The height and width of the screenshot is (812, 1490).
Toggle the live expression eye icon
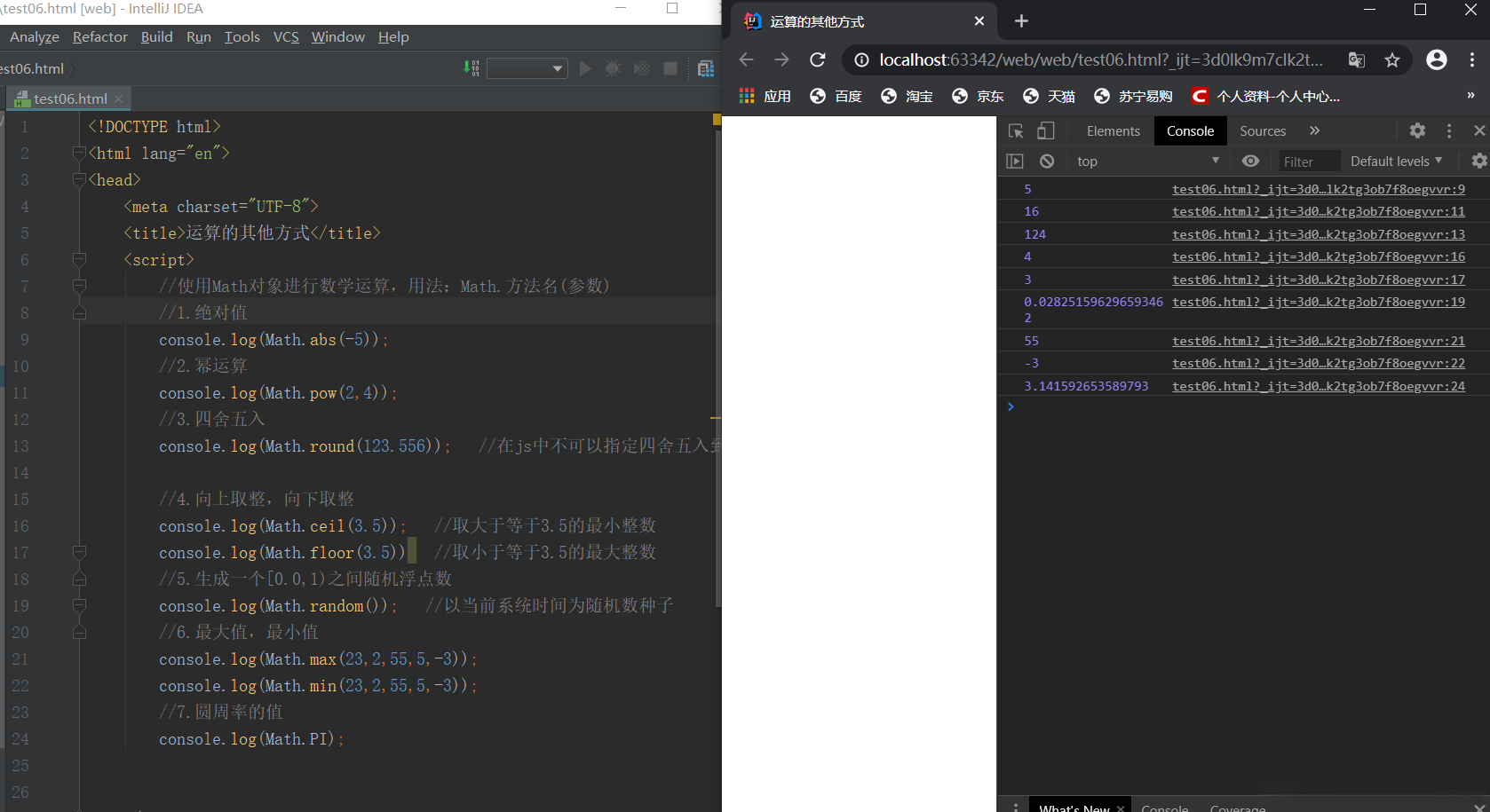coord(1250,162)
